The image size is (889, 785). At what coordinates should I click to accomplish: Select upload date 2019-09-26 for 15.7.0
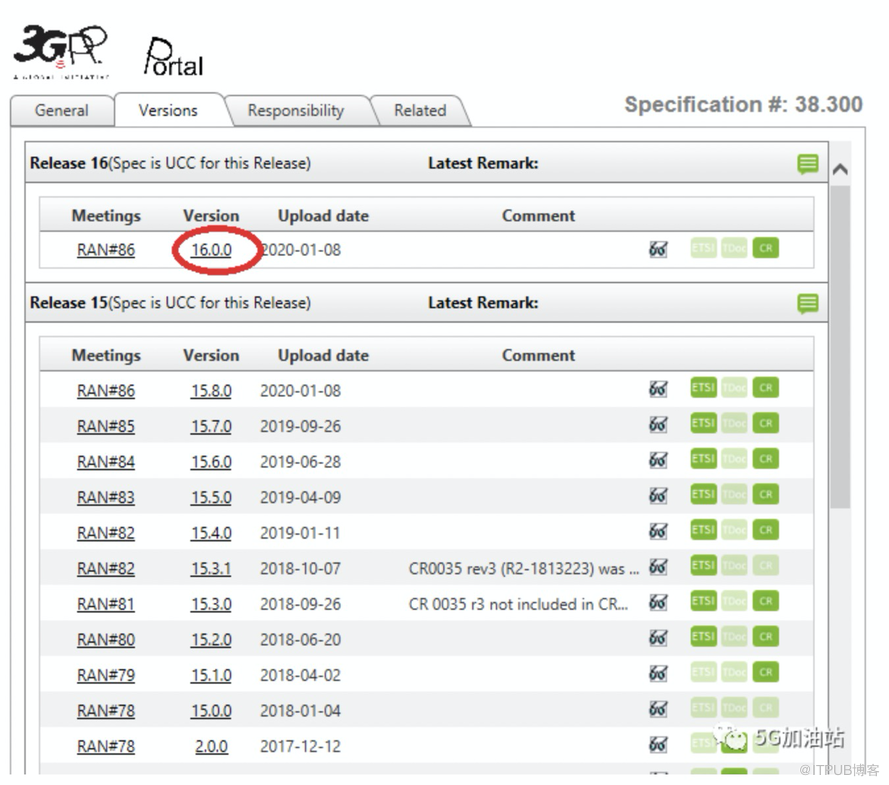click(x=300, y=426)
